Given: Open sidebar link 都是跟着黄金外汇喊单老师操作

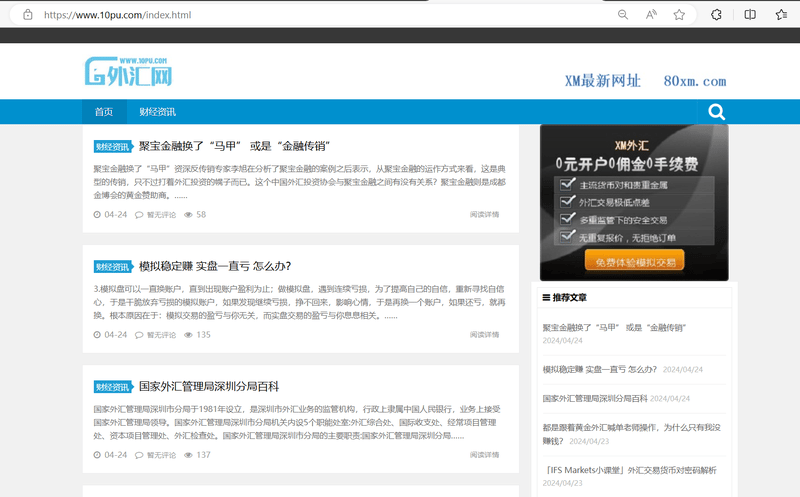Looking at the screenshot, I should click(632, 434).
